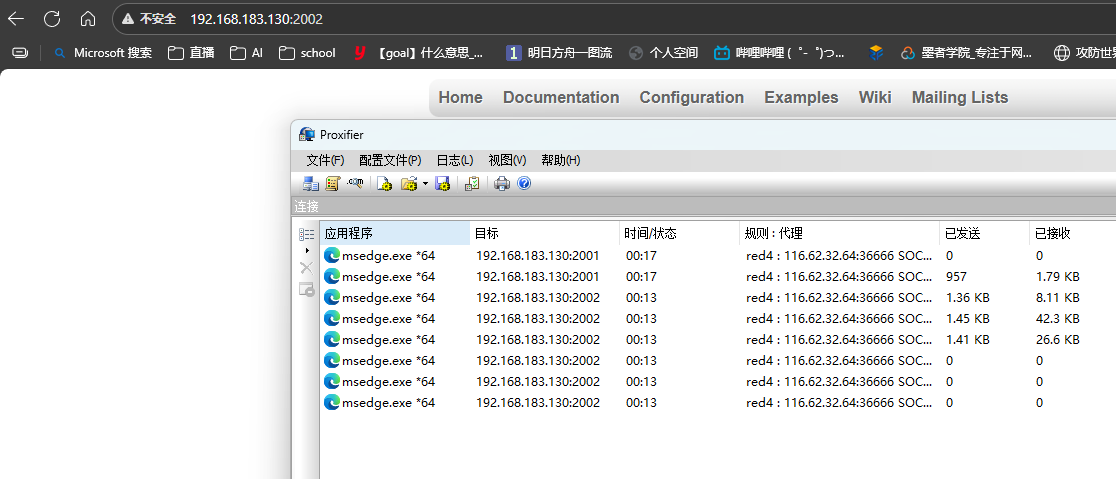Viewport: 1116px width, 479px height.
Task: Open 个人空间 bookmark
Action: click(x=664, y=53)
